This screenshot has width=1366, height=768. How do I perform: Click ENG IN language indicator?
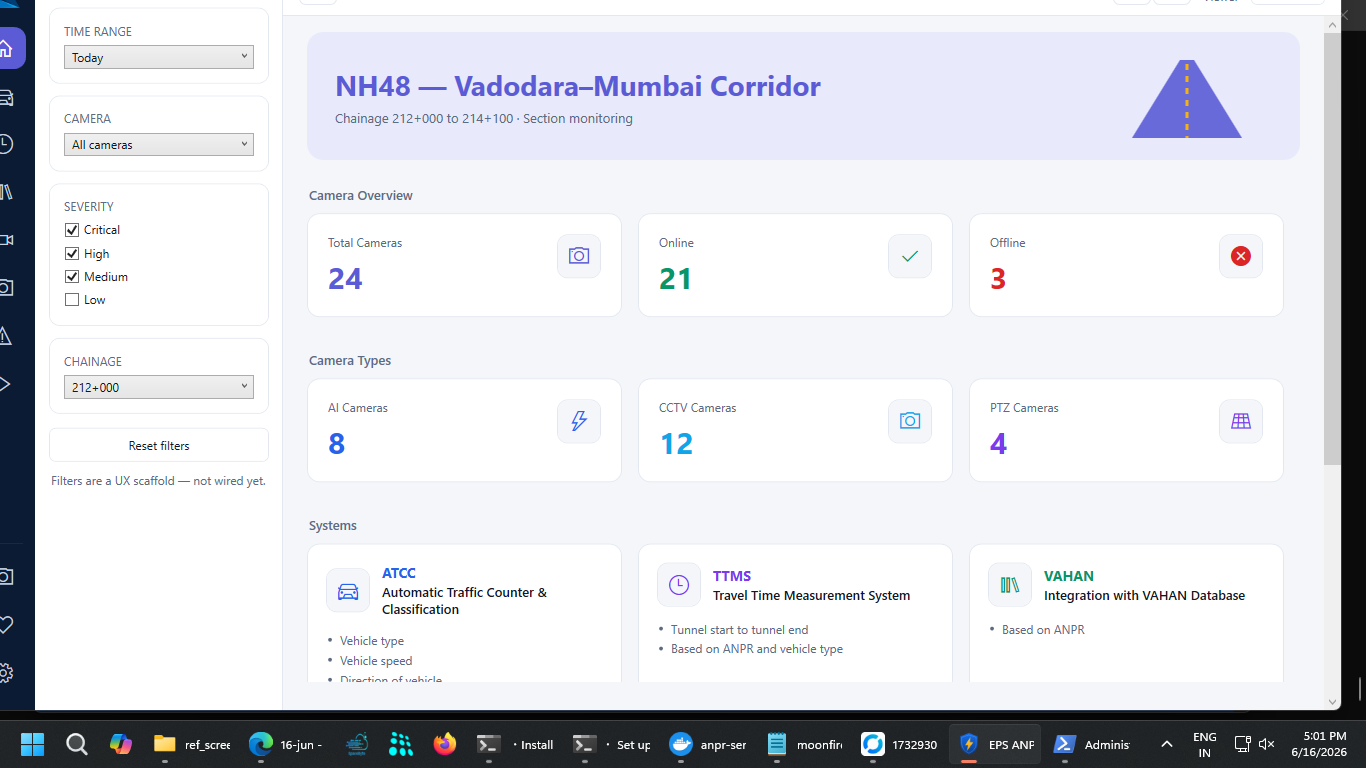pyautogui.click(x=1205, y=744)
